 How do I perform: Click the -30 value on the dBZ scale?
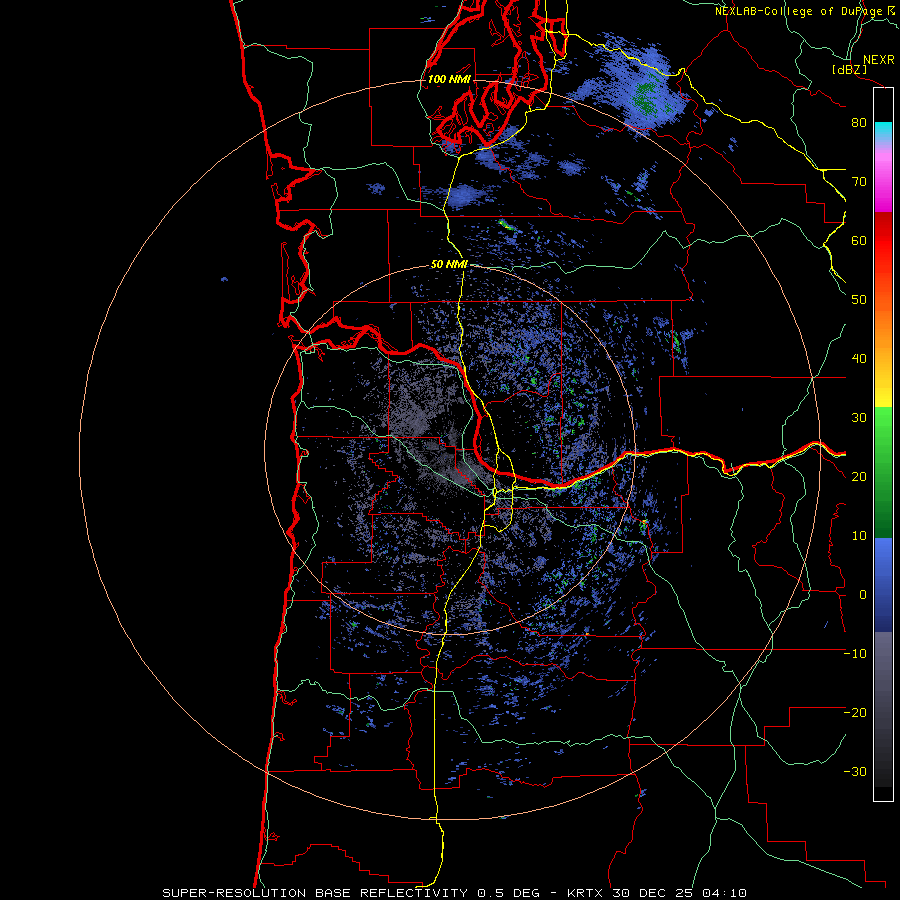(855, 771)
